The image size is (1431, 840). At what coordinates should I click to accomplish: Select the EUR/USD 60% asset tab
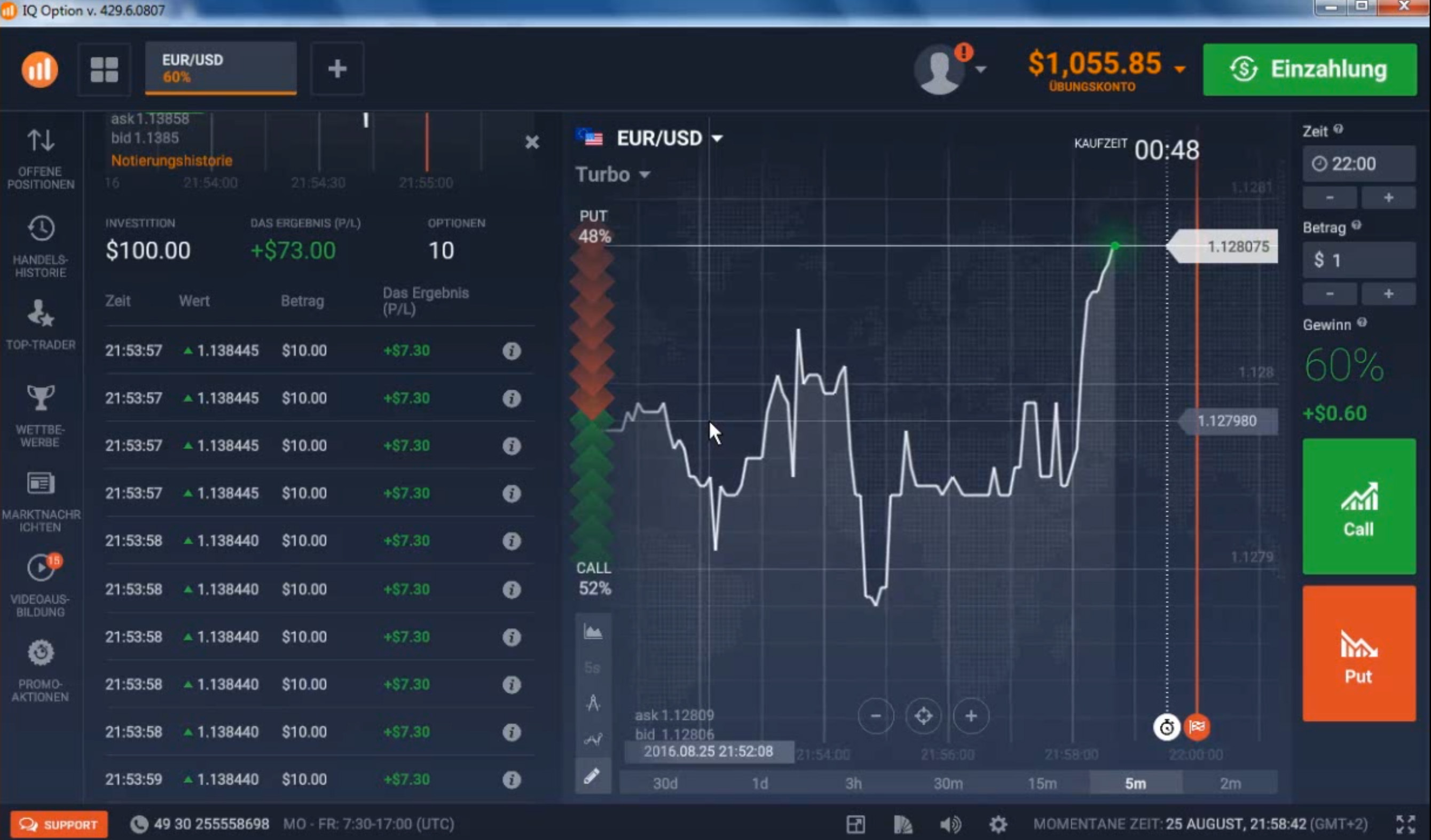(x=221, y=68)
